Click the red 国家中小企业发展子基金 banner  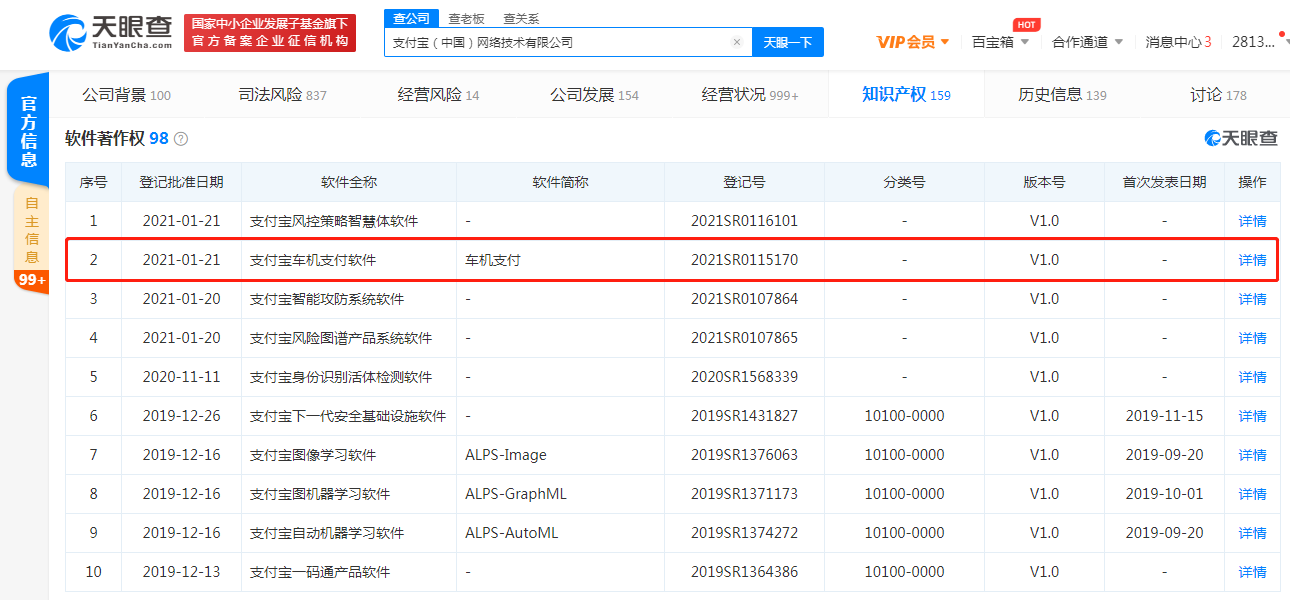(271, 32)
